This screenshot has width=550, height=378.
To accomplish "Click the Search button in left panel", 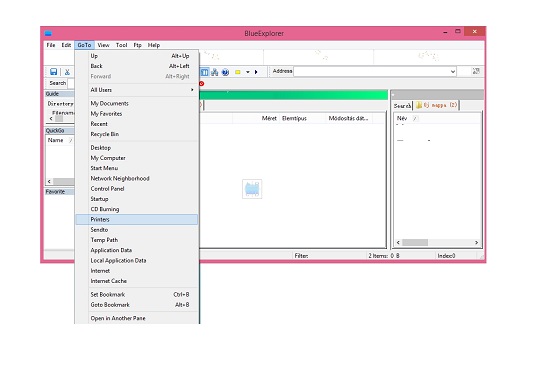I will point(58,83).
